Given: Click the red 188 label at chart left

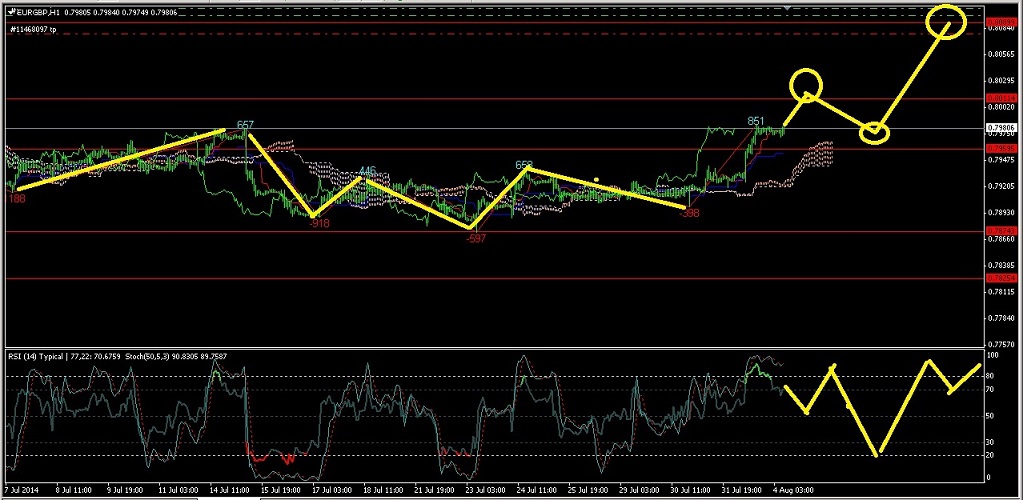Looking at the screenshot, I should coord(16,199).
